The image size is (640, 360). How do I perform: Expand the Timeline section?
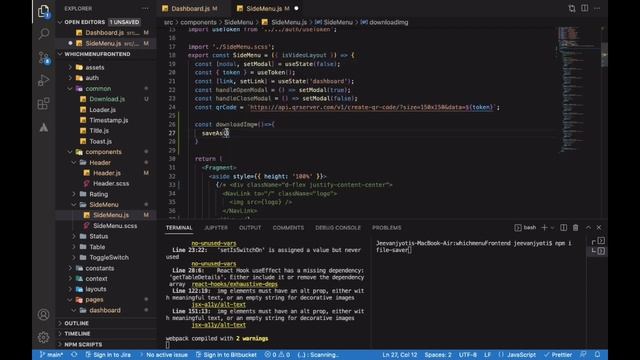point(77,333)
